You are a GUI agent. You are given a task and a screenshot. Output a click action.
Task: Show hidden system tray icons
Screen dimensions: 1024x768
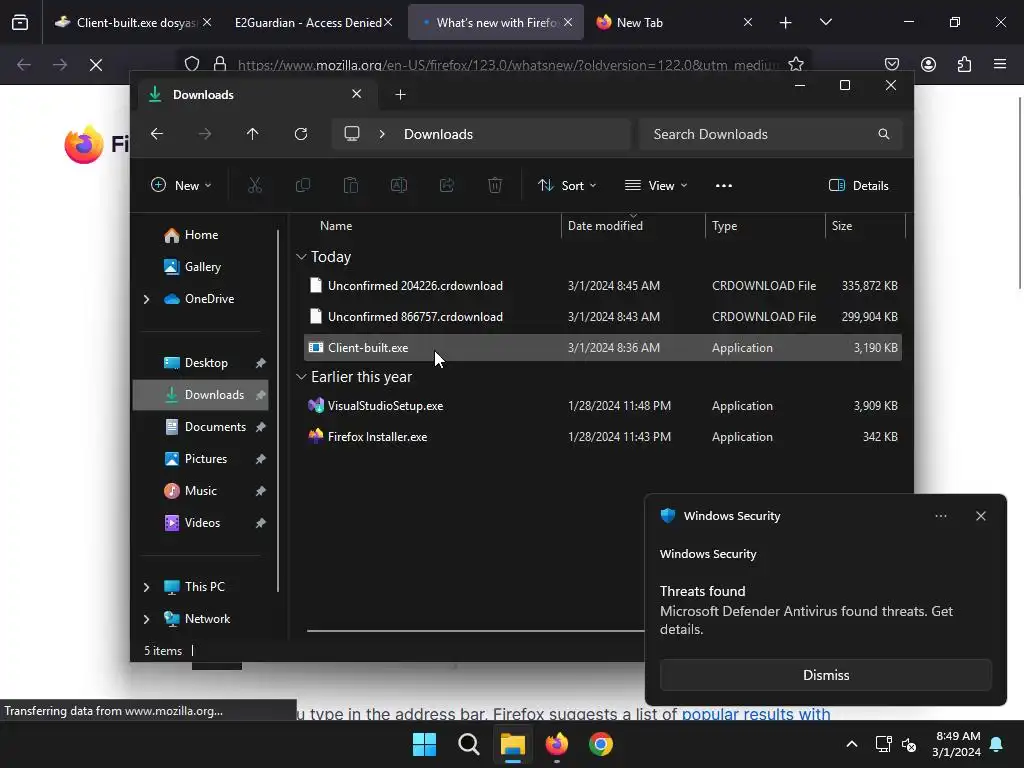click(x=852, y=744)
